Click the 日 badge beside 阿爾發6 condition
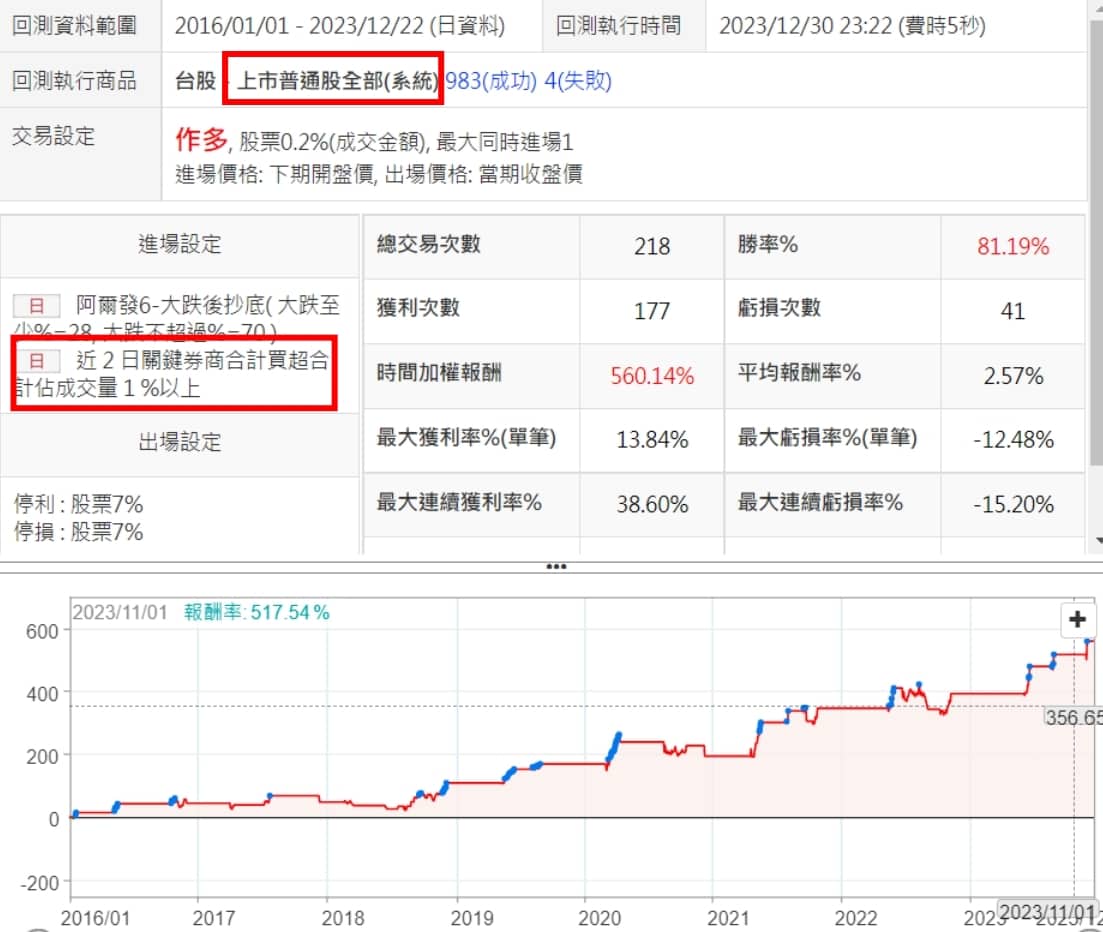 (34, 305)
